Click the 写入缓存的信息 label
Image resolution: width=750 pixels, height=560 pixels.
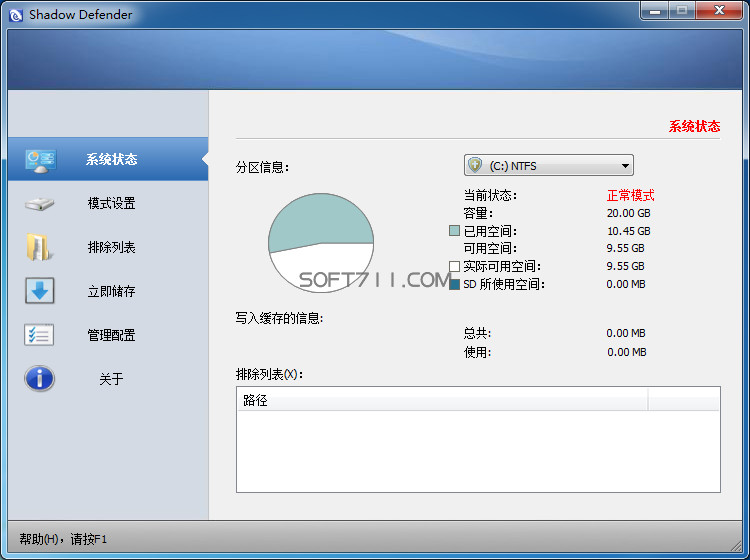[279, 318]
